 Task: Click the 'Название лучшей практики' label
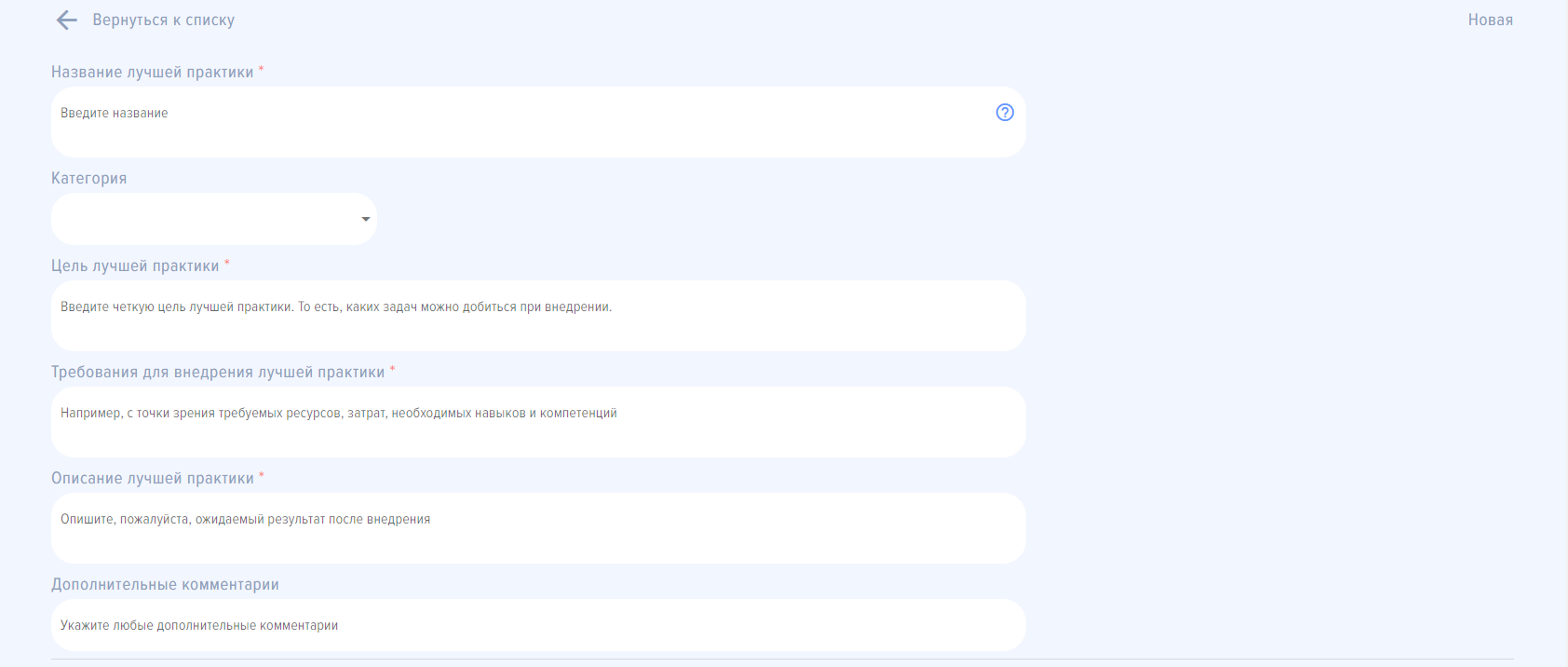pyautogui.click(x=152, y=73)
